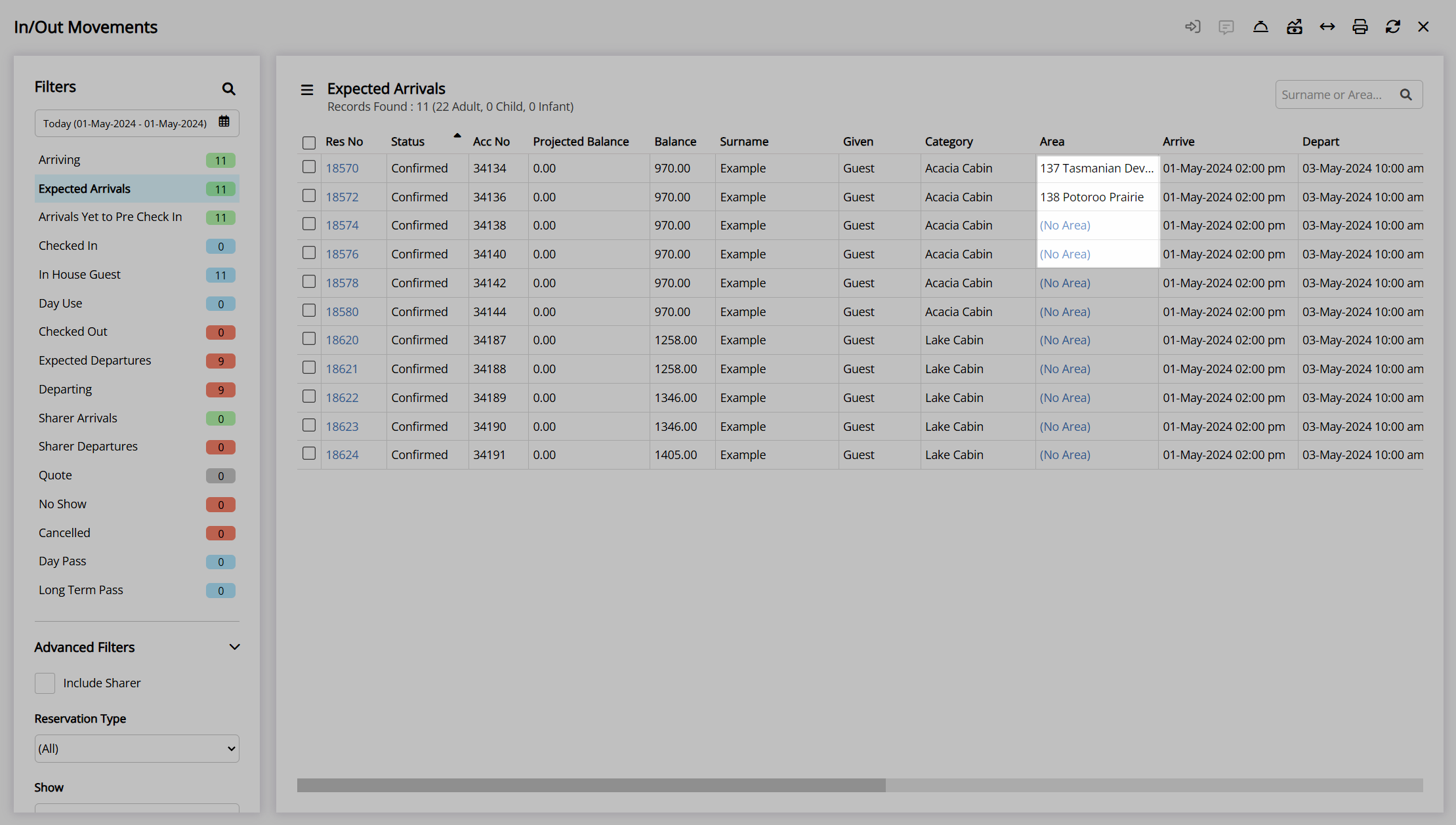The width and height of the screenshot is (1456, 825).
Task: Open reservation 18623 link
Action: tap(343, 427)
